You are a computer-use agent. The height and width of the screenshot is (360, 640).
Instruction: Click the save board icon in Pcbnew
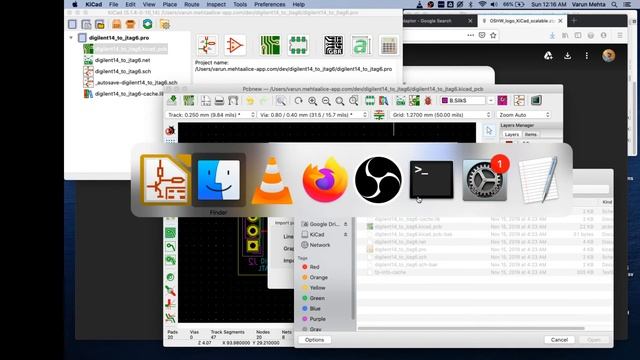pos(172,100)
